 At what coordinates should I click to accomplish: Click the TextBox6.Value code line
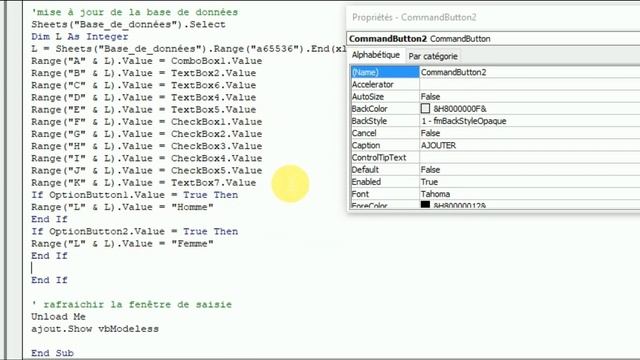point(144,85)
